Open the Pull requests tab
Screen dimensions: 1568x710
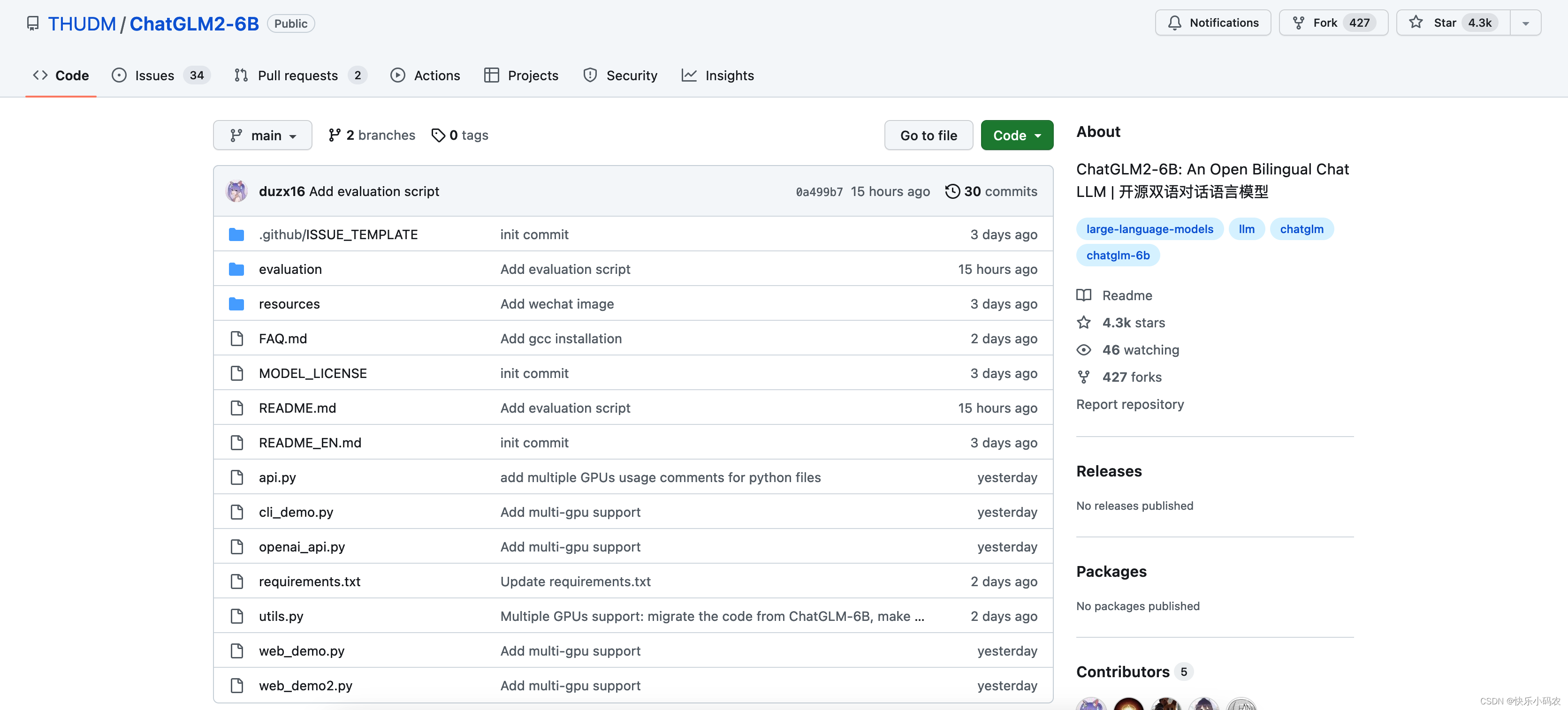(x=301, y=76)
